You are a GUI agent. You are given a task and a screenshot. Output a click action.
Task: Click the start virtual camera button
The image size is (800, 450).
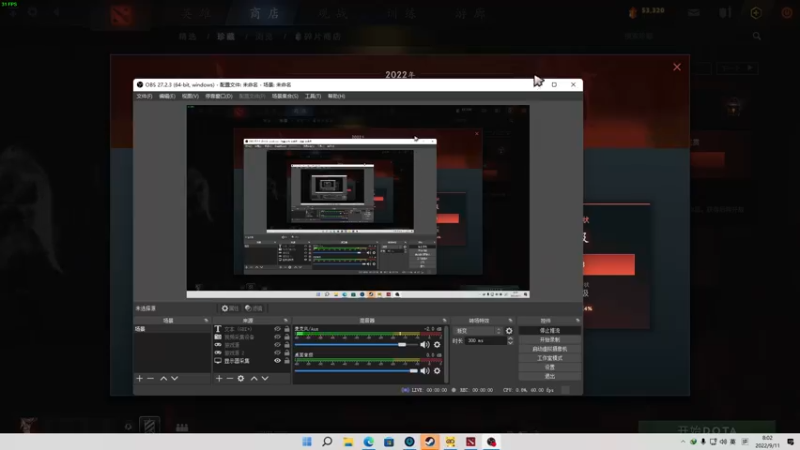[549, 349]
